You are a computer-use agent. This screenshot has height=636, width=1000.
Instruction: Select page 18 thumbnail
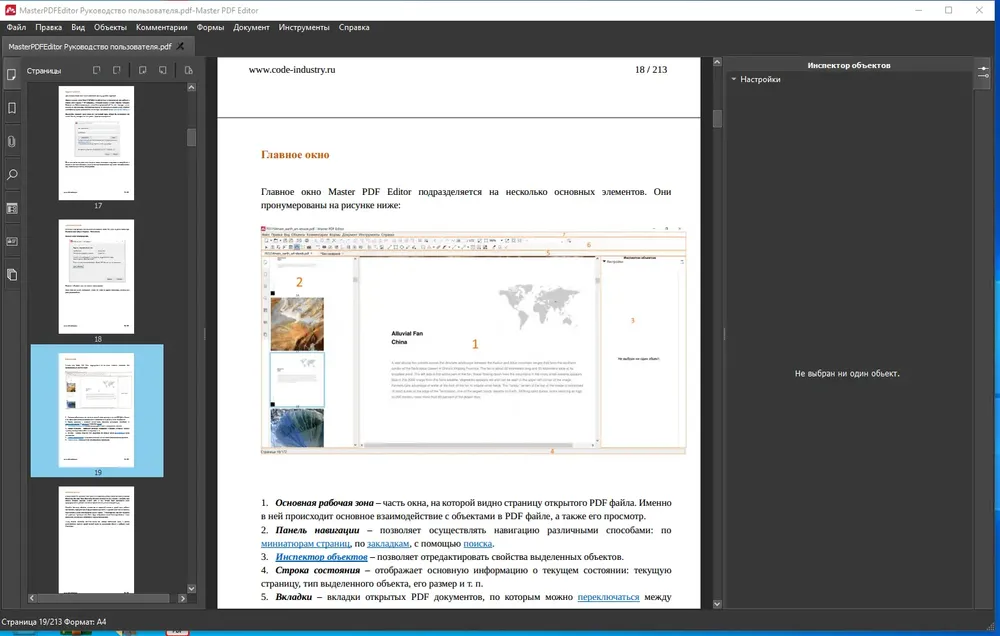pos(96,276)
